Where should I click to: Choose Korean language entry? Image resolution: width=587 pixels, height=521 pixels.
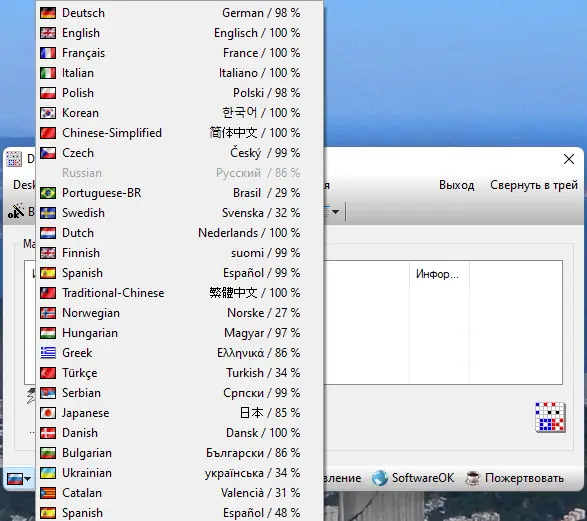coord(179,113)
